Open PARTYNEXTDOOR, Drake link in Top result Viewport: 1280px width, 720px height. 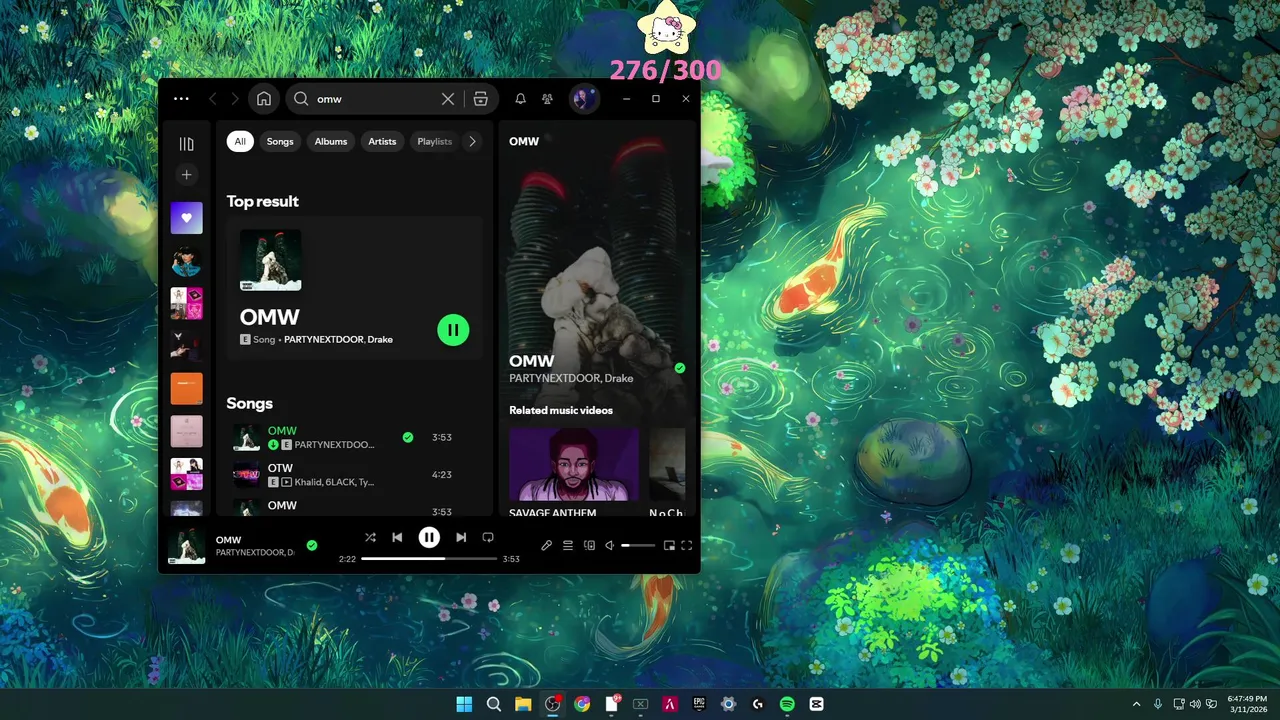tap(338, 340)
